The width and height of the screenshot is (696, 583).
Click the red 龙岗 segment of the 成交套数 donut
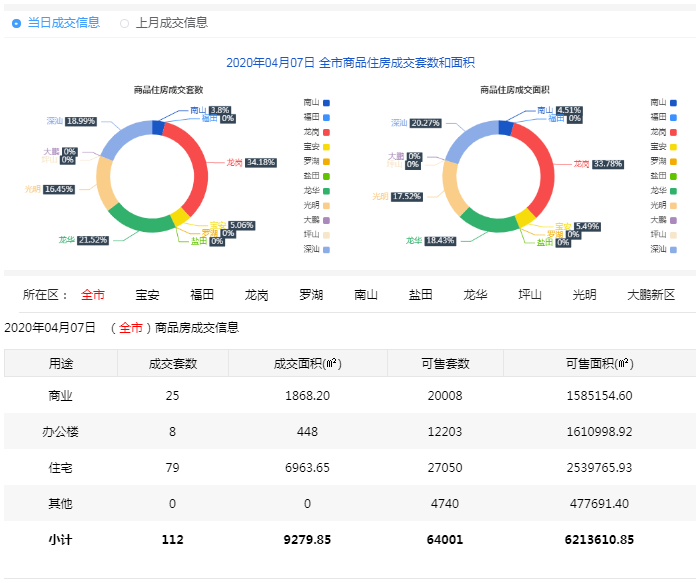[x=197, y=161]
